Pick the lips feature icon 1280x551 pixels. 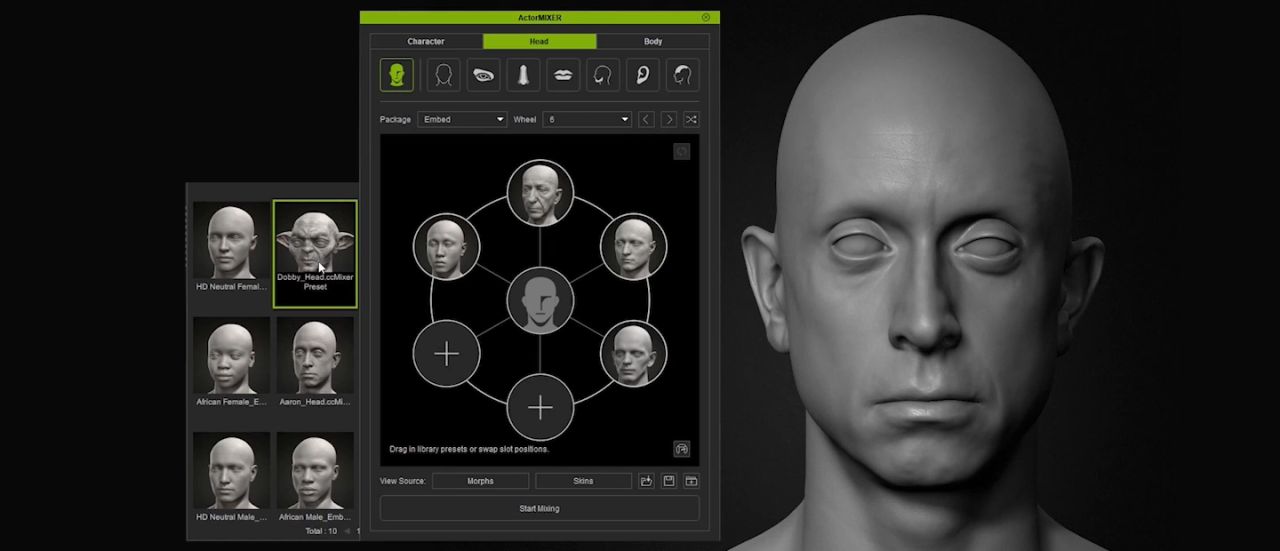(x=563, y=75)
